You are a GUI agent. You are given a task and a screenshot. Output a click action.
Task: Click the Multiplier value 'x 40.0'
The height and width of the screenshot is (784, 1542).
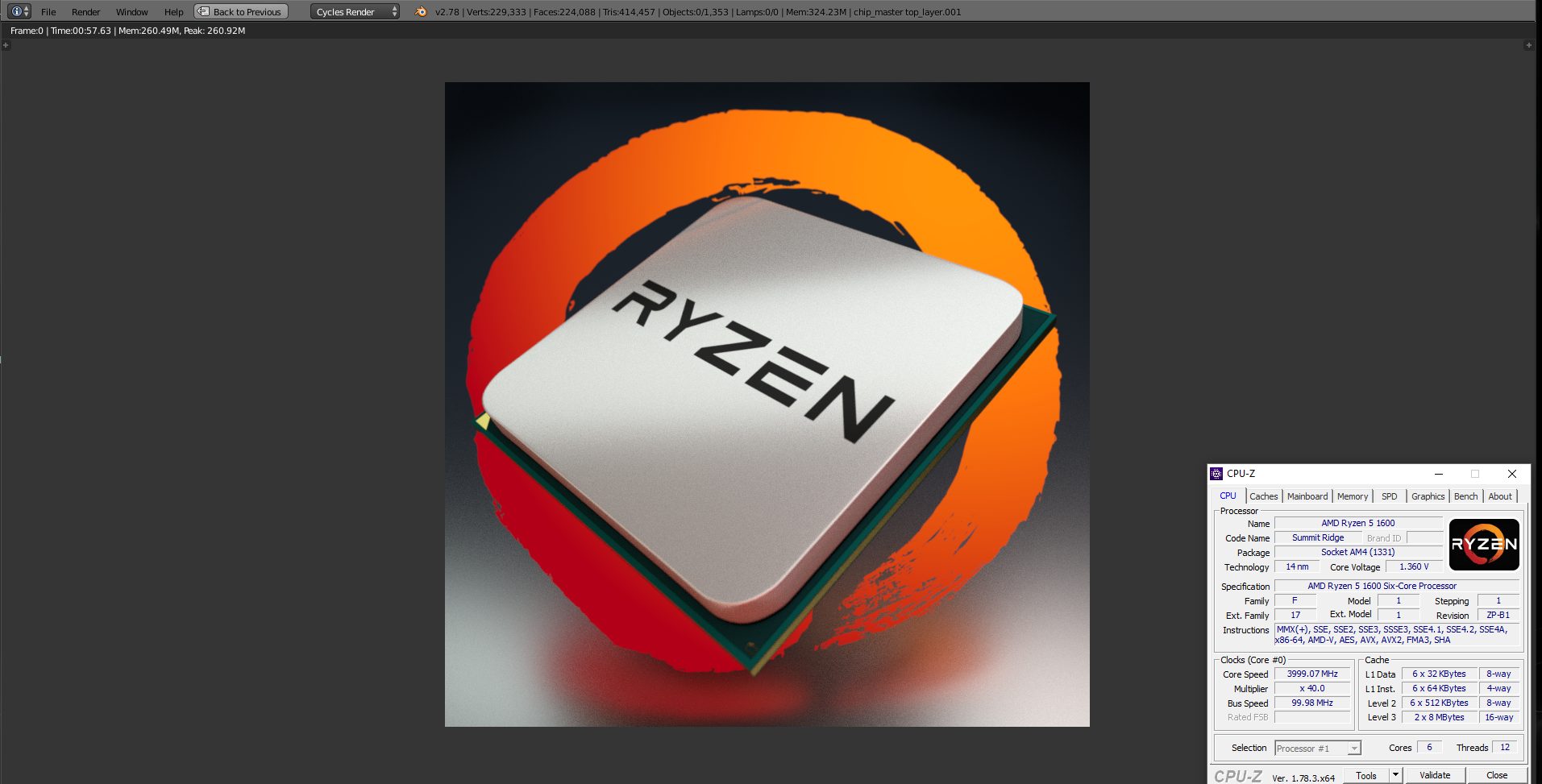pos(1312,689)
